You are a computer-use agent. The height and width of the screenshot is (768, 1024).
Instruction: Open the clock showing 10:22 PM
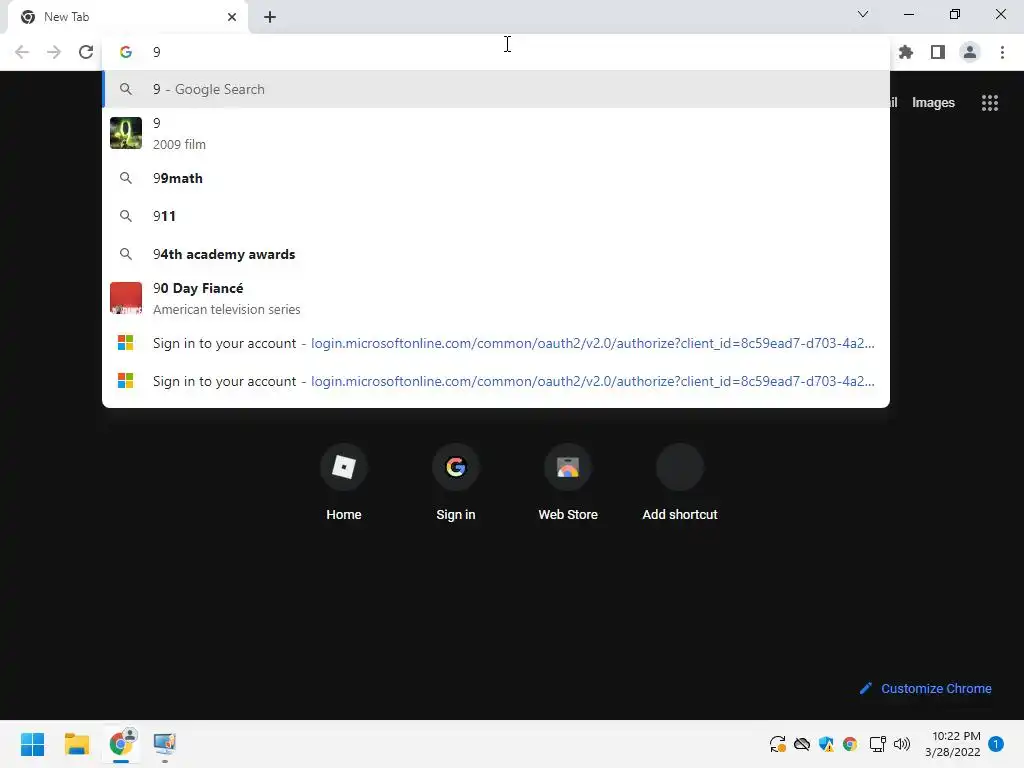click(x=953, y=744)
